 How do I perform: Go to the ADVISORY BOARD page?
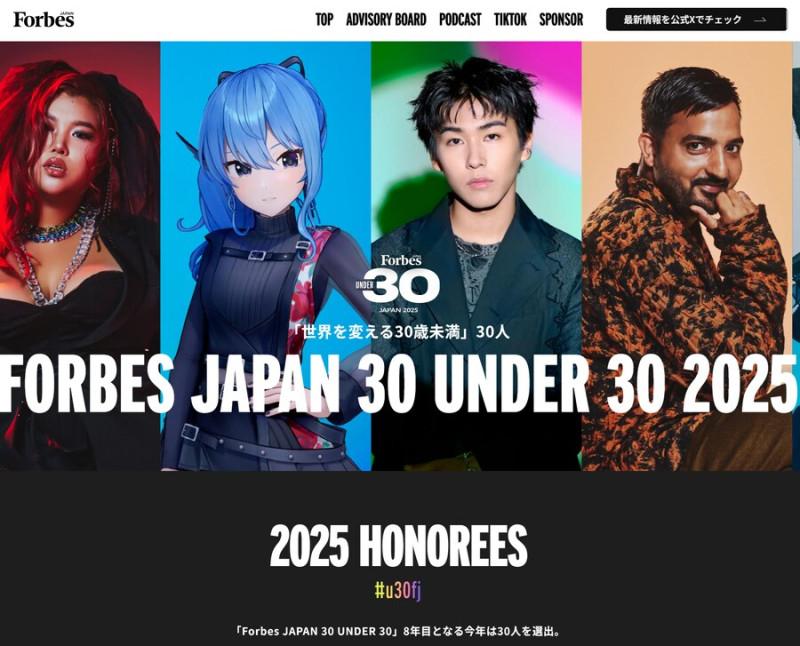tap(386, 19)
